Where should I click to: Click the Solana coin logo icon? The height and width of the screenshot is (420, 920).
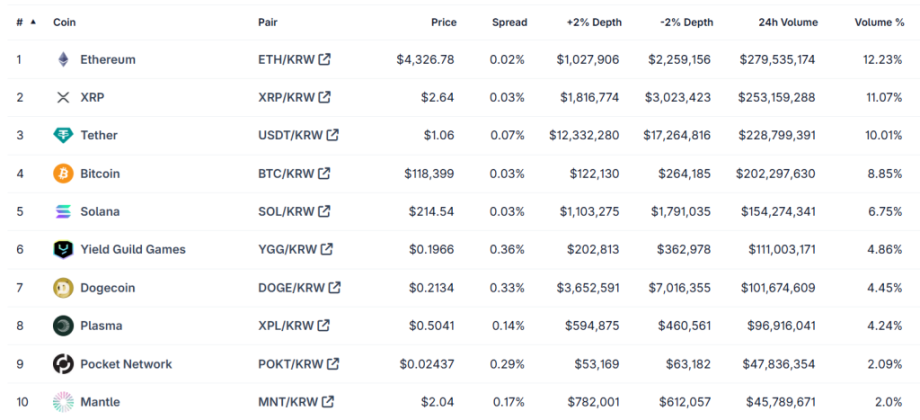pyautogui.click(x=63, y=212)
